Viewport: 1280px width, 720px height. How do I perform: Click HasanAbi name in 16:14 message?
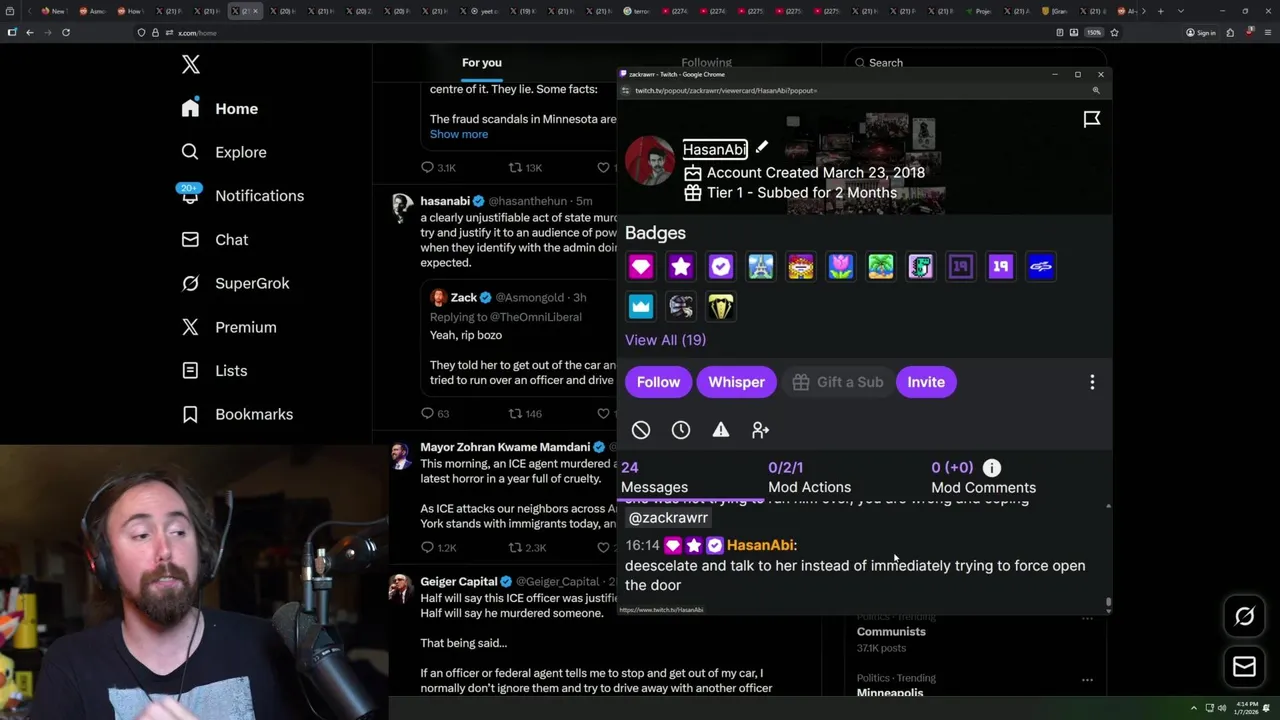click(759, 546)
